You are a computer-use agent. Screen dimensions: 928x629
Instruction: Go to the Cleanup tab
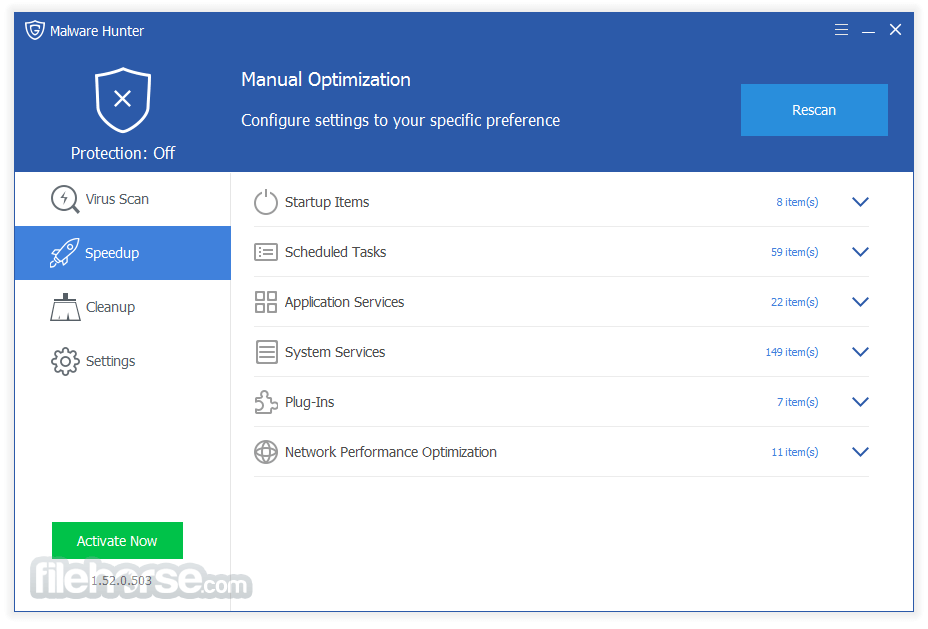123,307
